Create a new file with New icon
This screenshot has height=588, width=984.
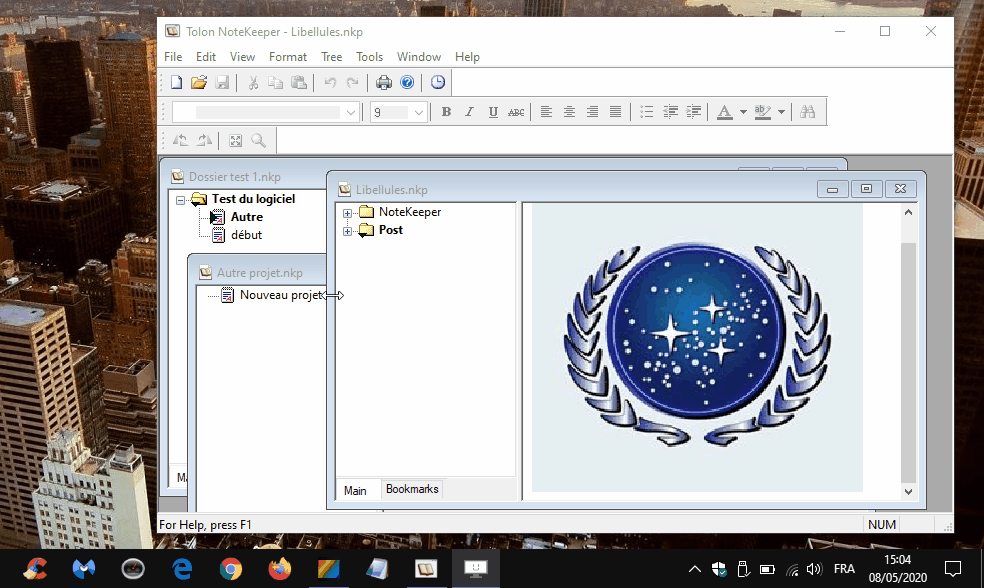176,82
